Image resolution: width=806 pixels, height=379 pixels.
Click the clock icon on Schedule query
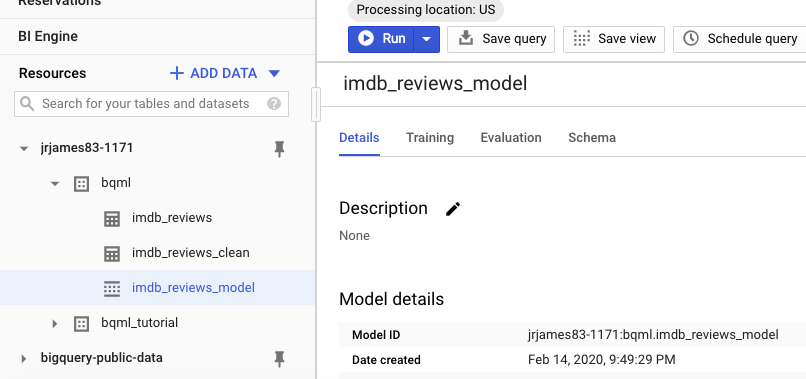(691, 39)
